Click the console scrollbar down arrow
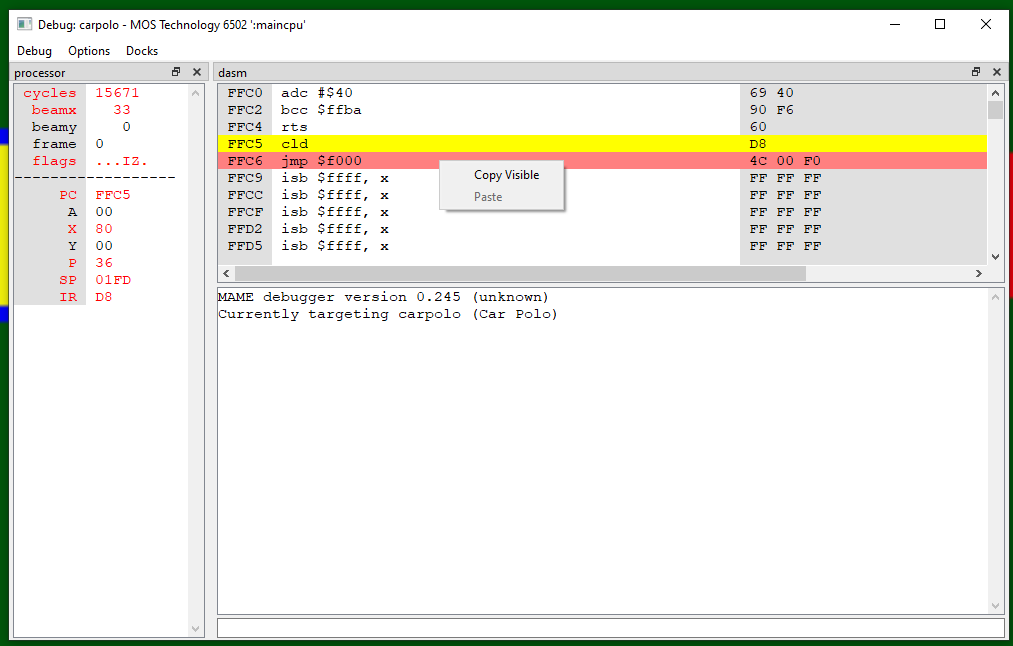Screen dimensions: 1013x646 pos(995,604)
